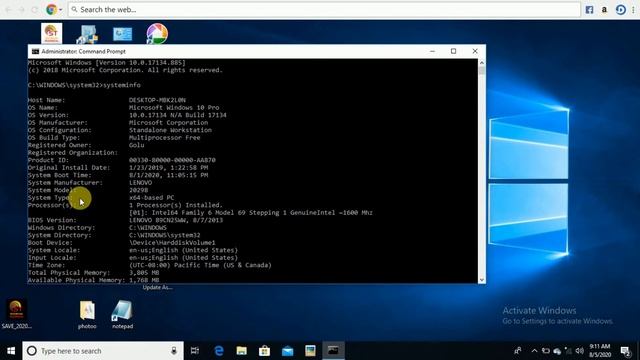The height and width of the screenshot is (360, 640).
Task: Close the Command Prompt window
Action: pos(475,51)
